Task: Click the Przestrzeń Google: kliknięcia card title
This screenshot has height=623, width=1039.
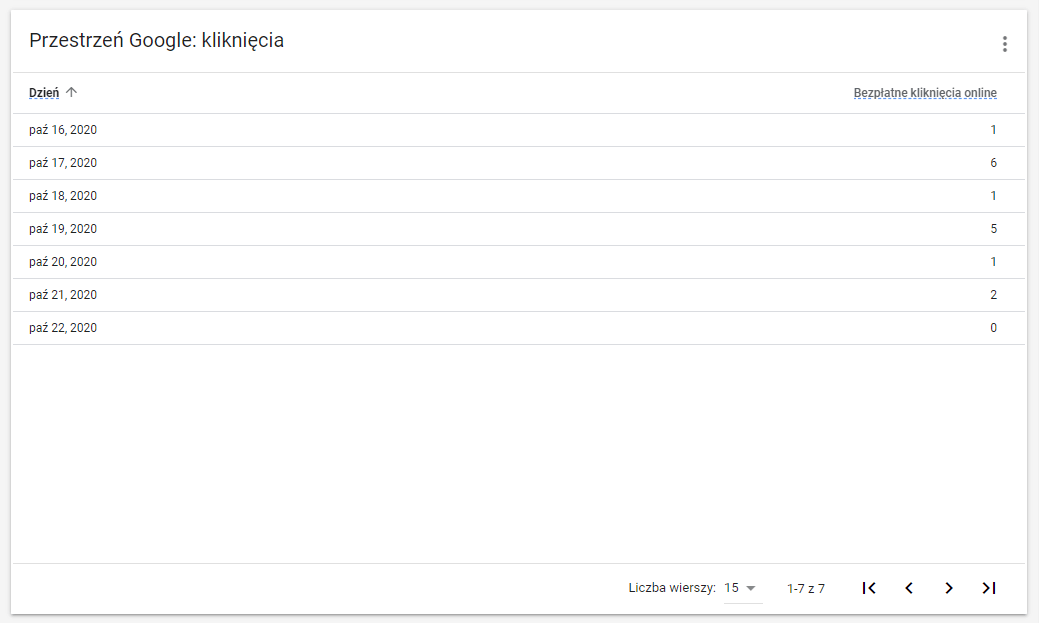Action: (156, 41)
